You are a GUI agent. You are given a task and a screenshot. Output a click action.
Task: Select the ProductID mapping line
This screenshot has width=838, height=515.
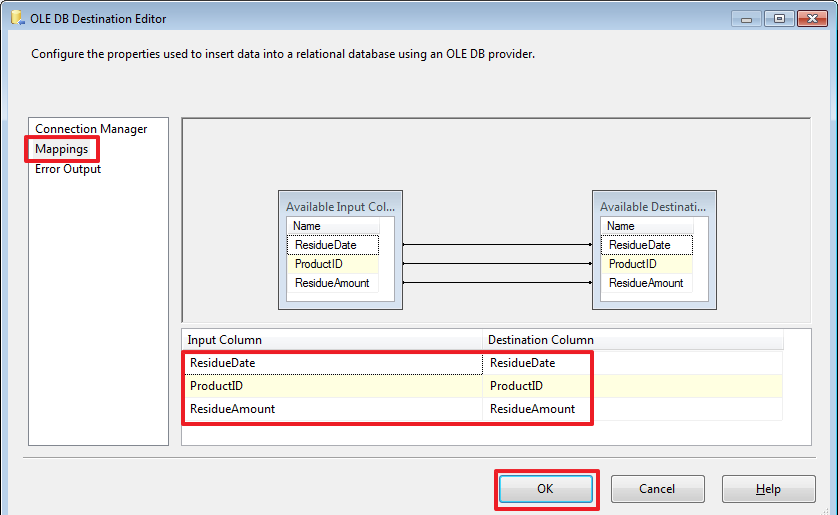coord(497,263)
